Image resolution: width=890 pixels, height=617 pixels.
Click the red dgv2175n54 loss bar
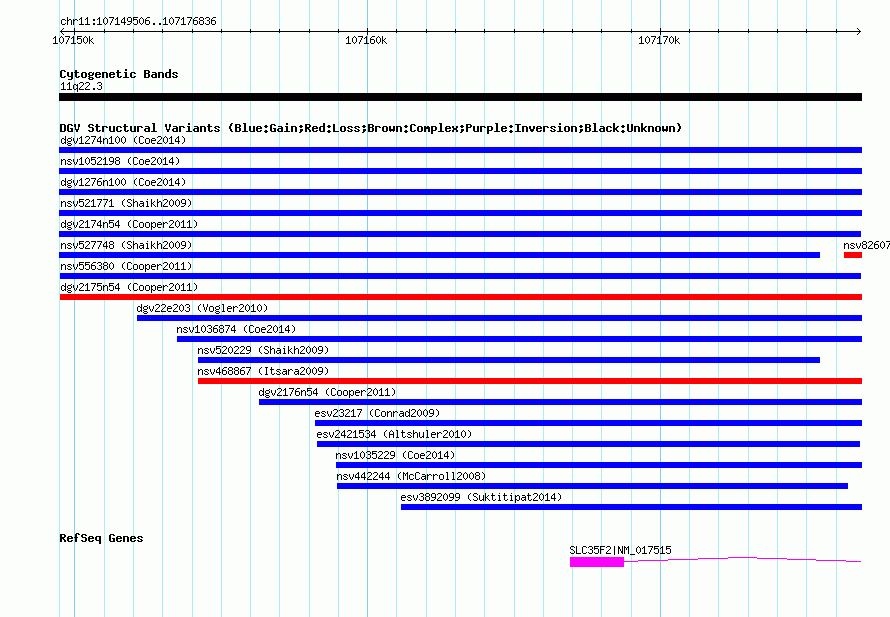pos(461,297)
